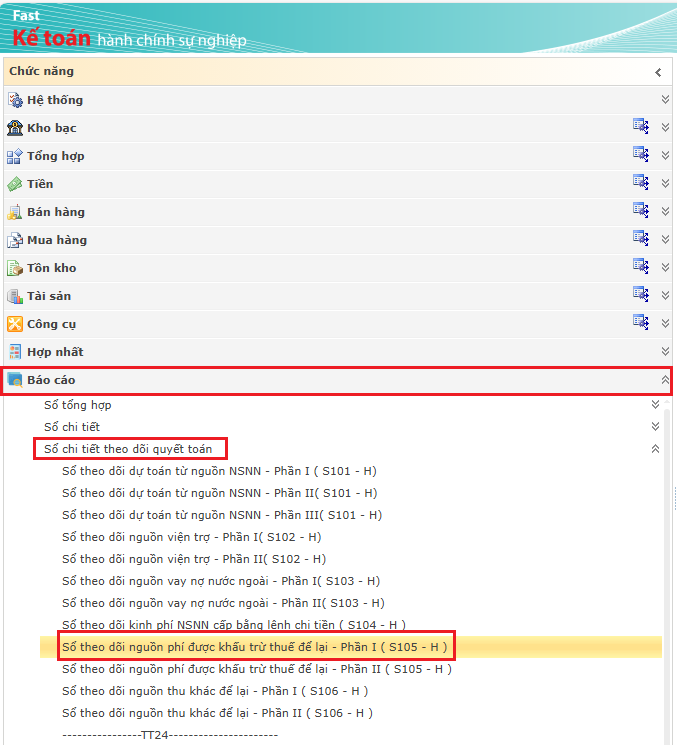677x745 pixels.
Task: Open nguồn phí khấu trừ Phần II (S105-H)
Action: pos(257,669)
